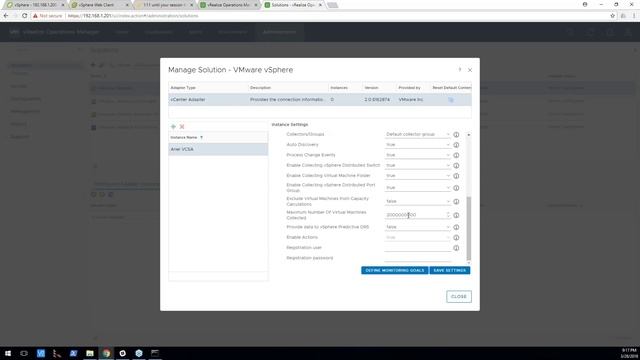
Task: Delete the selected instance with red X icon
Action: (182, 127)
